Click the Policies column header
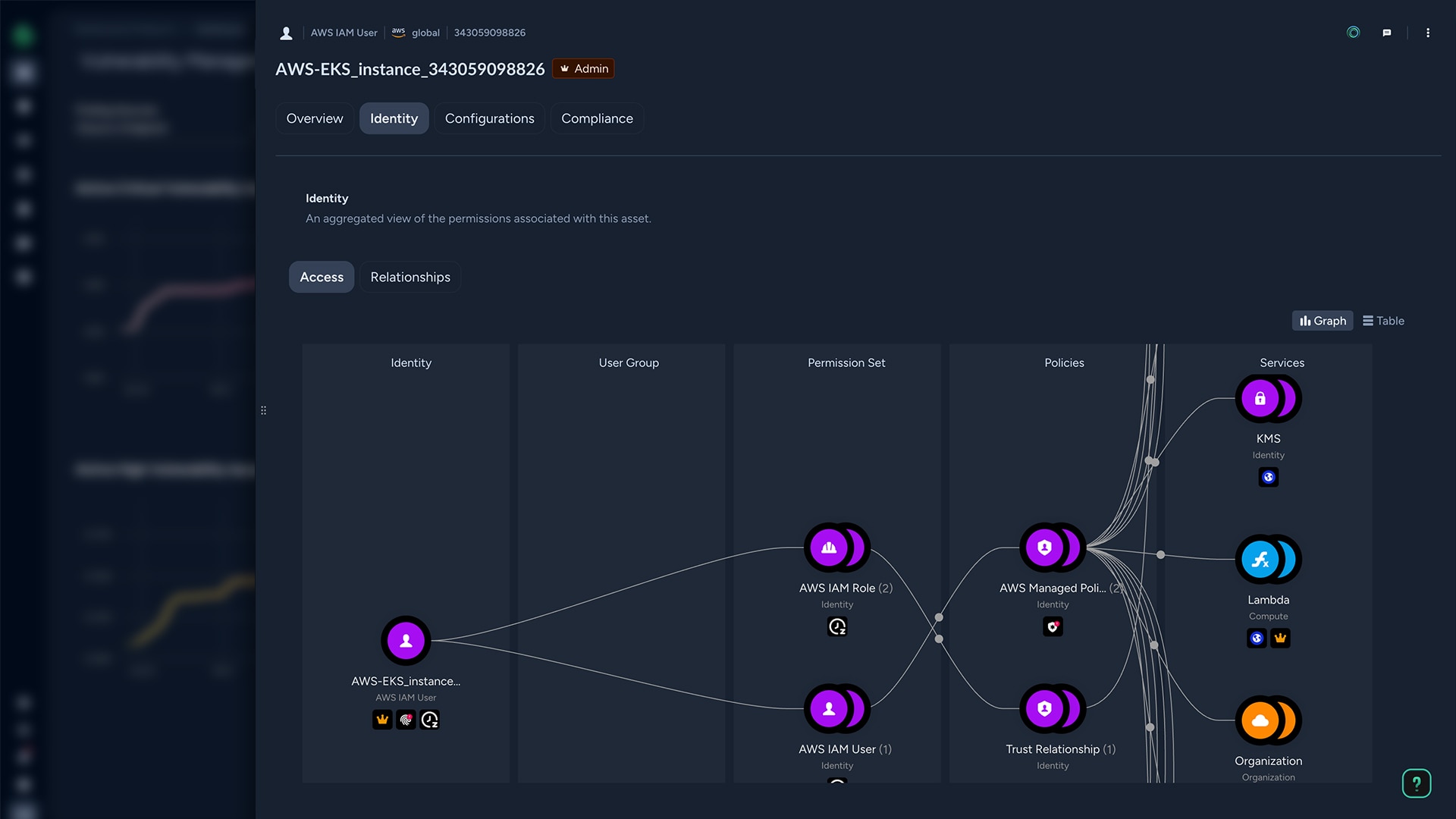Screen dimensions: 1456x819 click(x=1064, y=362)
